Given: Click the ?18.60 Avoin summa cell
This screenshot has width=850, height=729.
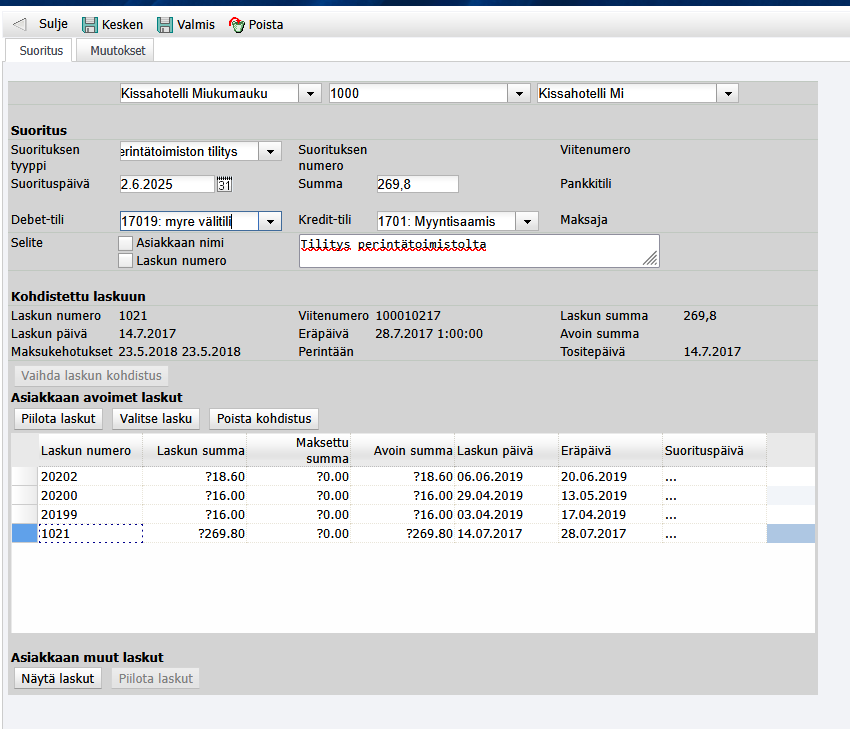Looking at the screenshot, I should click(403, 476).
